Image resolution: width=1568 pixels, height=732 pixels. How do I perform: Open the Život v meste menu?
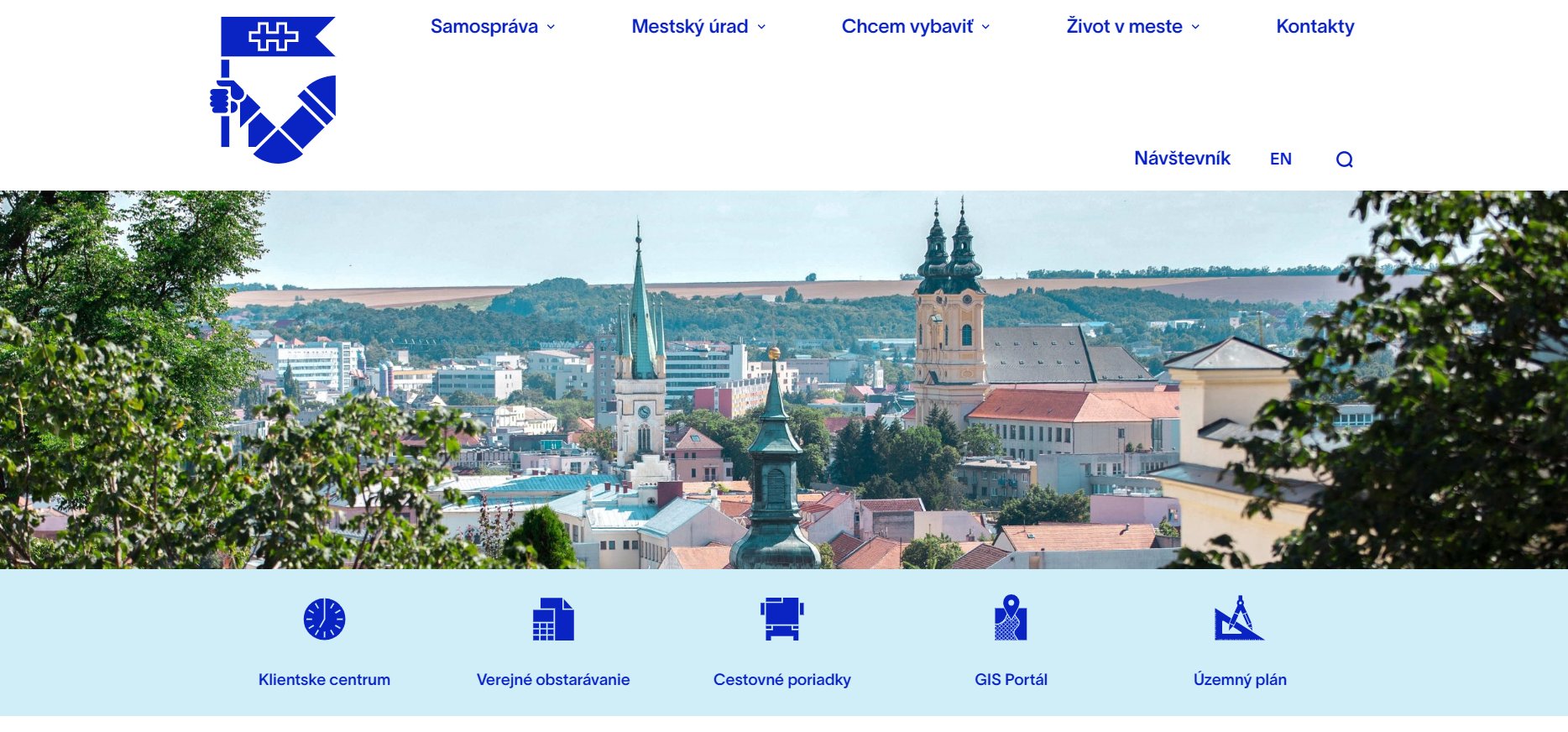1124,27
